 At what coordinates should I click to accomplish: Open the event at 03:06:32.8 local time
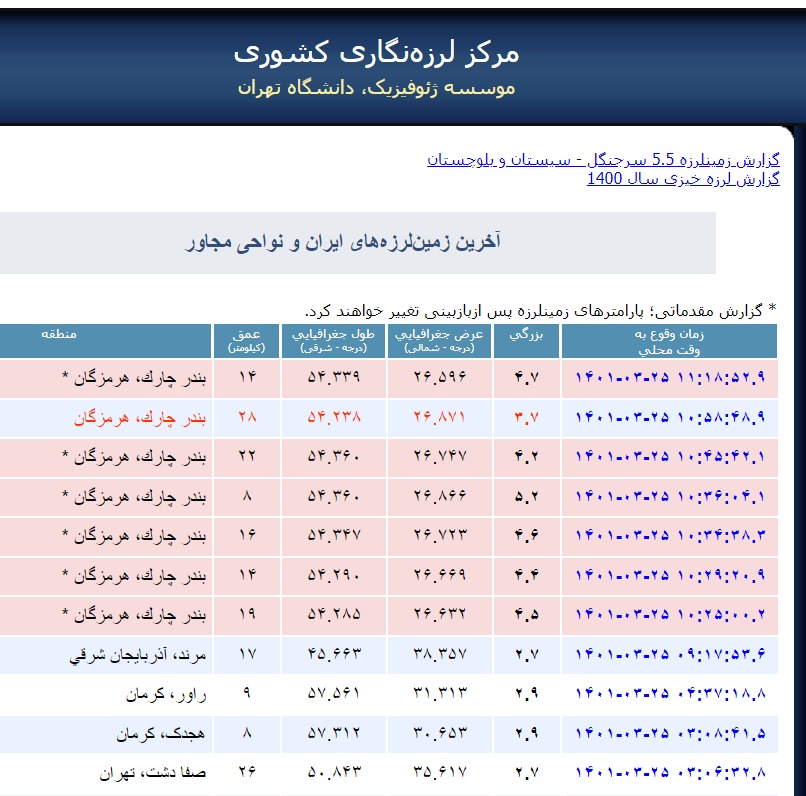[x=670, y=772]
